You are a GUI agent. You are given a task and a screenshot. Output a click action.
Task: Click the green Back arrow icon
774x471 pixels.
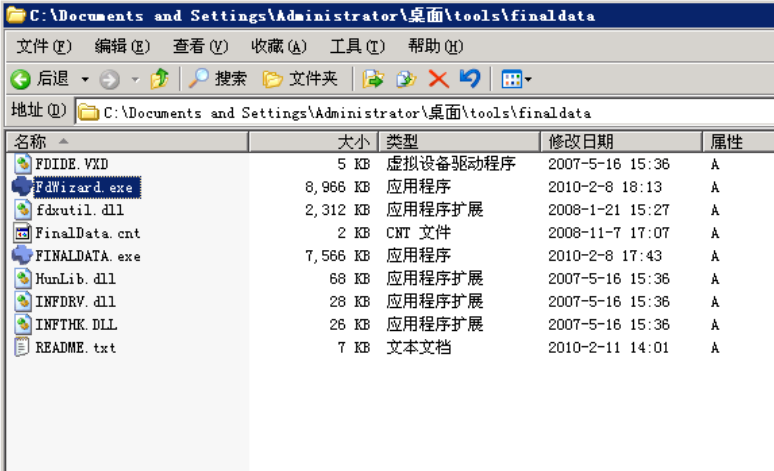click(x=20, y=79)
